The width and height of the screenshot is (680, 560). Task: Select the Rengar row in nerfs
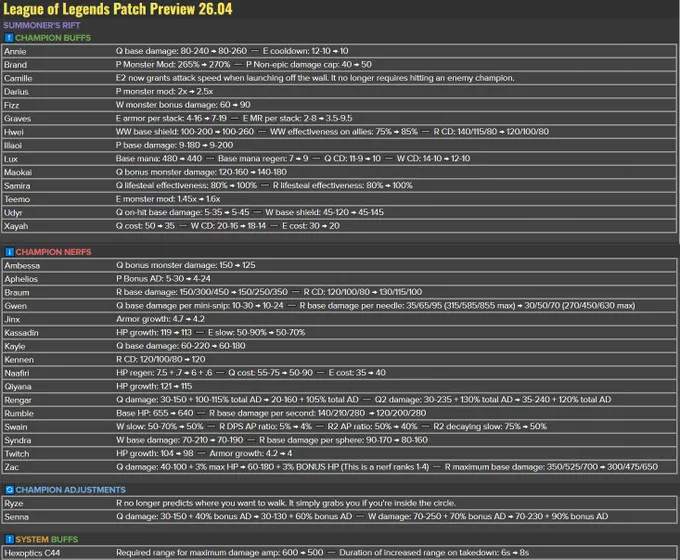[19, 399]
